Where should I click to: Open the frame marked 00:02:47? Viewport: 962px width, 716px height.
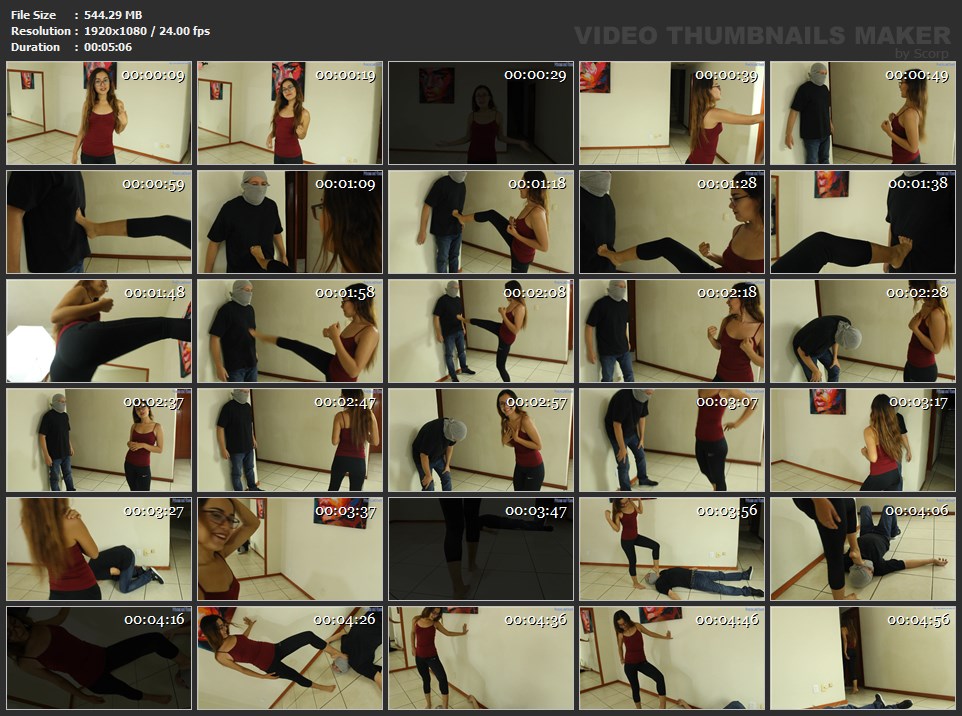click(x=290, y=440)
